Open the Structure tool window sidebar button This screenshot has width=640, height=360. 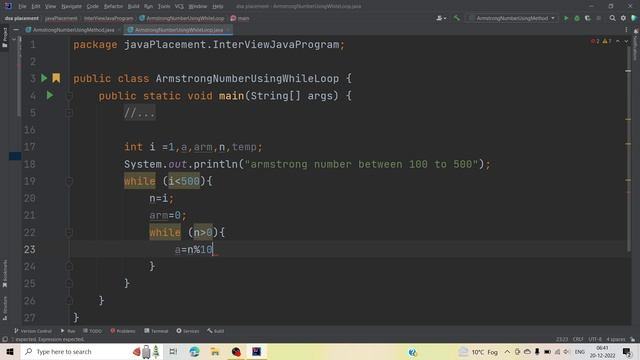[5, 308]
